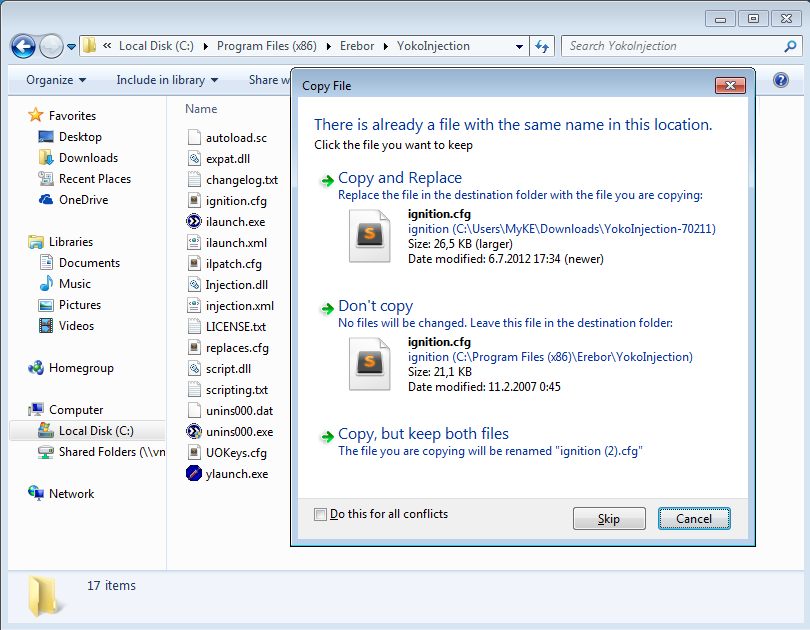This screenshot has height=630, width=810.
Task: Click the Skip button
Action: [x=609, y=518]
